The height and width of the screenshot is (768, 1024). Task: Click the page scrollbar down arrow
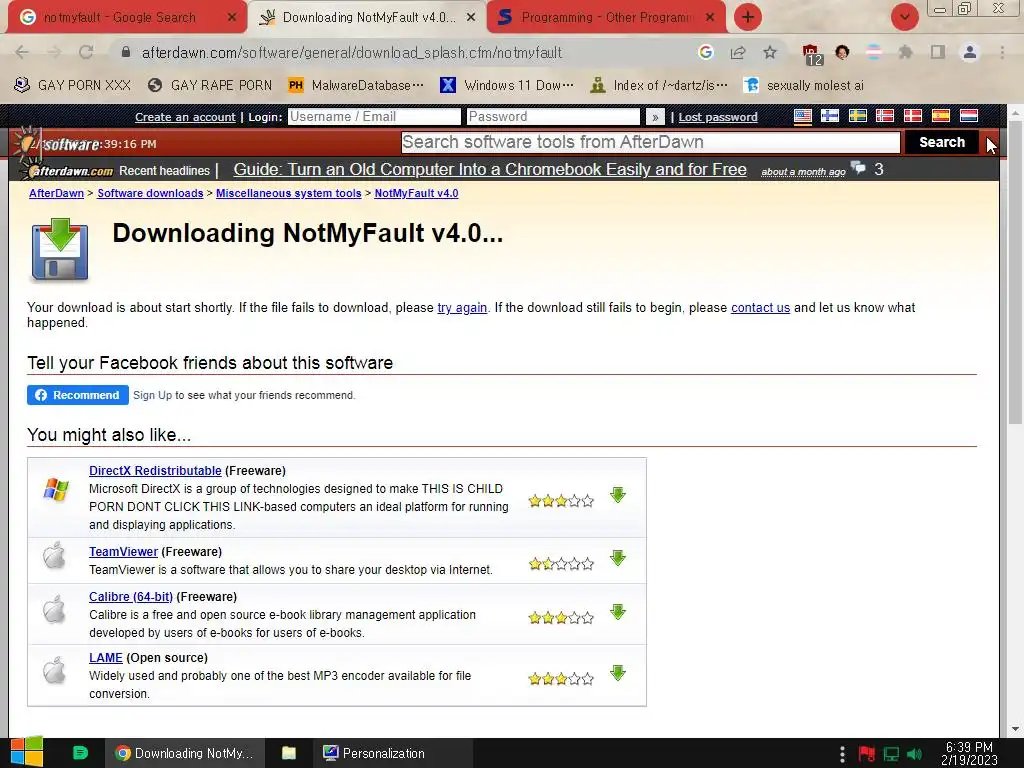1015,729
